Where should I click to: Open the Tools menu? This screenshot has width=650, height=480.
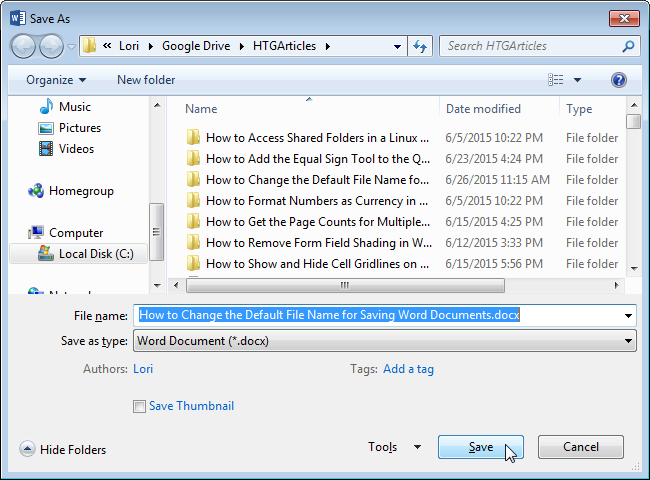coord(394,447)
